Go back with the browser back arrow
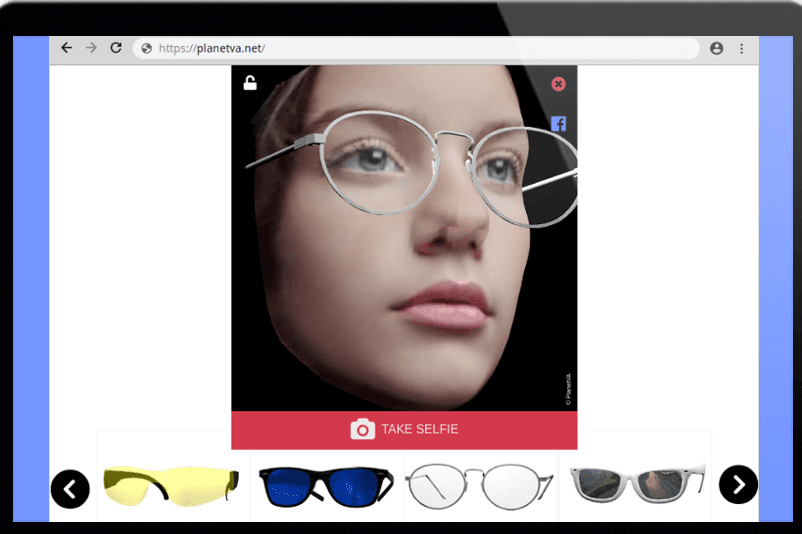Image resolution: width=802 pixels, height=534 pixels. tap(66, 48)
